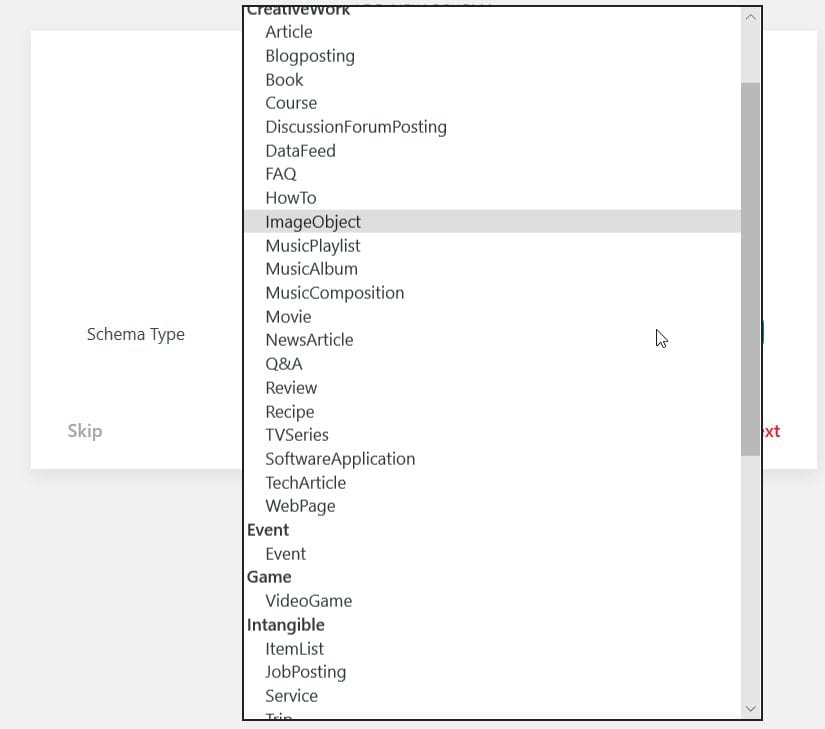Click the dropdown scrollbar thumb
825x729 pixels.
tap(750, 268)
